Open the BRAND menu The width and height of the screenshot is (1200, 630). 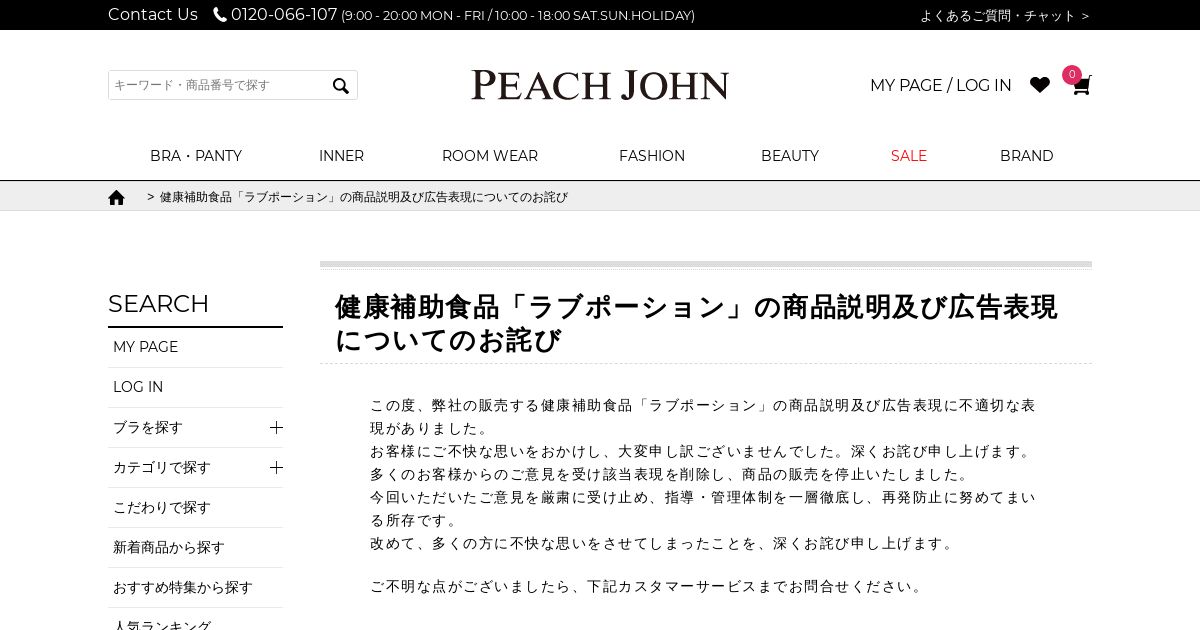1027,156
